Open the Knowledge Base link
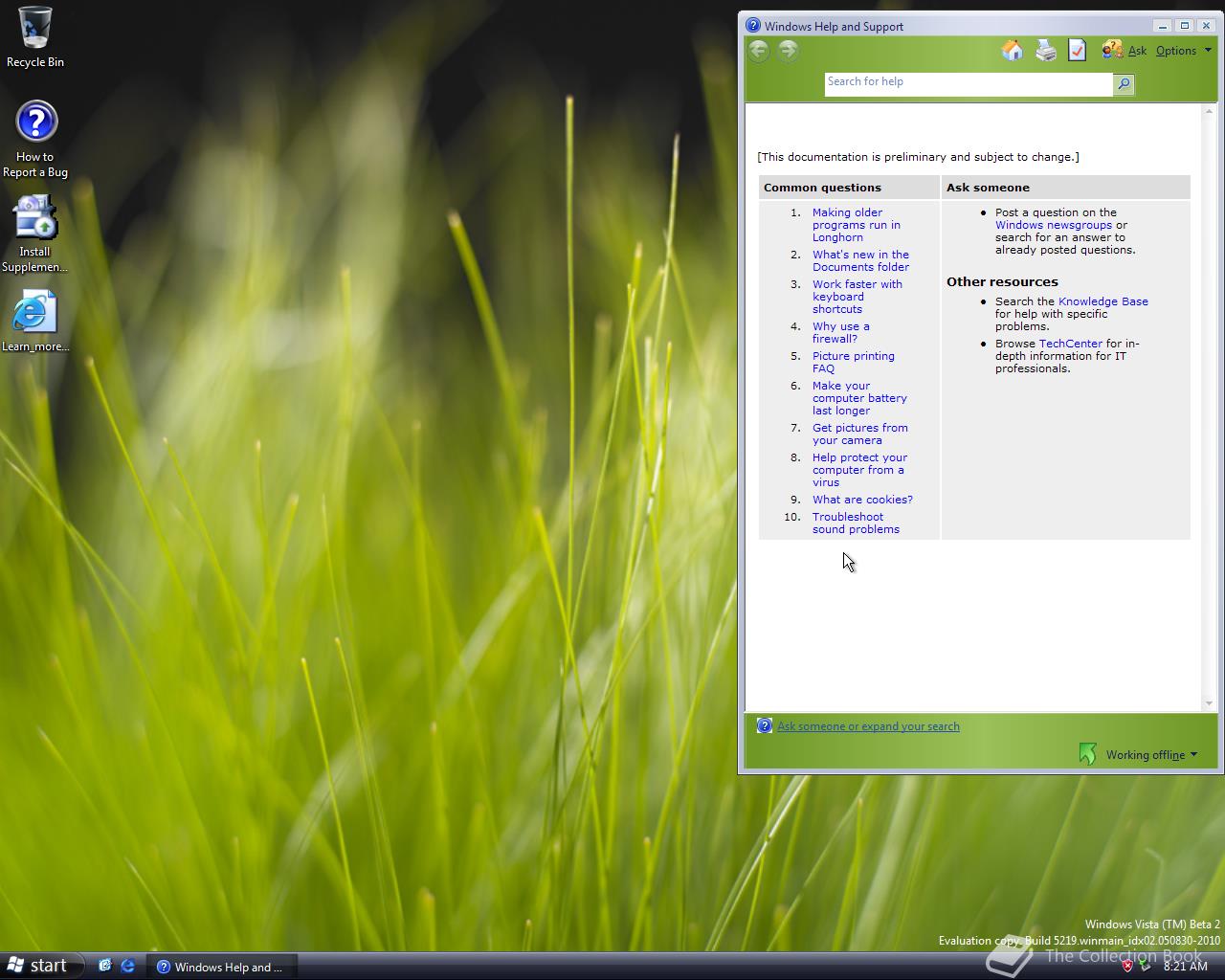 (x=1103, y=301)
